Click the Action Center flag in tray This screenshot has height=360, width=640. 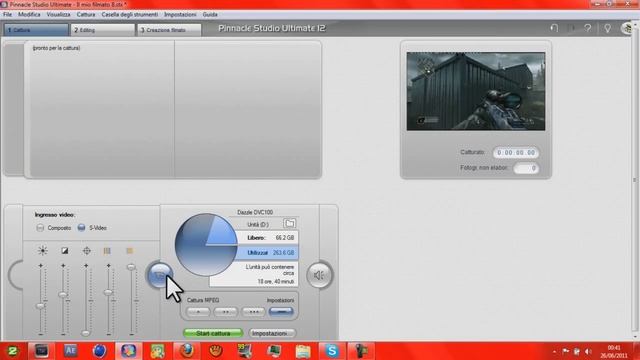click(x=565, y=351)
